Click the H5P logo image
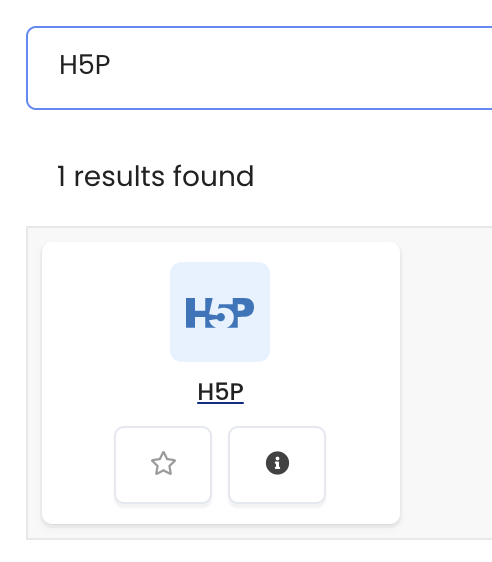The width and height of the screenshot is (492, 562). point(220,312)
